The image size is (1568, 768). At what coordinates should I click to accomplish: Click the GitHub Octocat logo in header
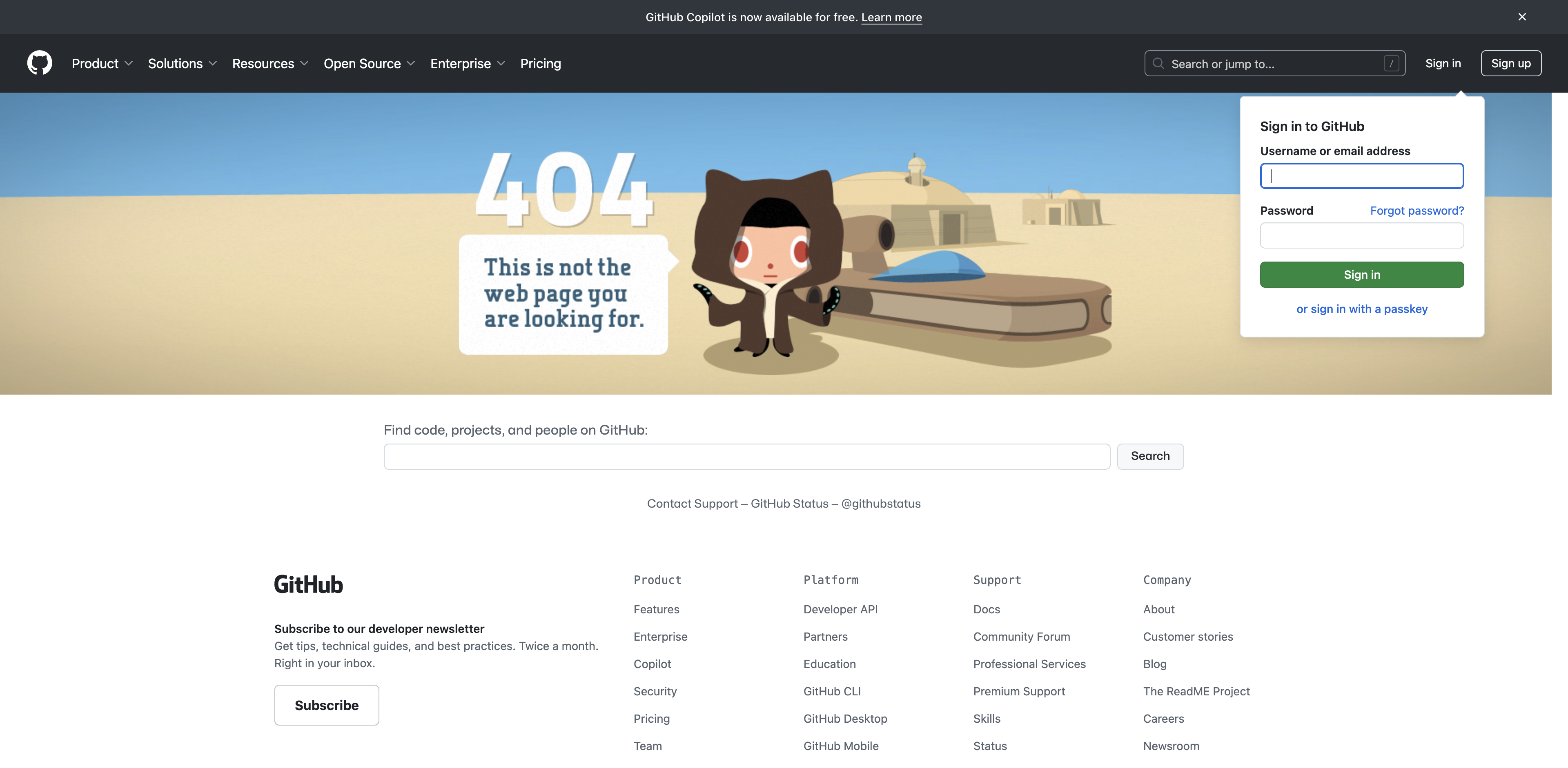pos(40,63)
